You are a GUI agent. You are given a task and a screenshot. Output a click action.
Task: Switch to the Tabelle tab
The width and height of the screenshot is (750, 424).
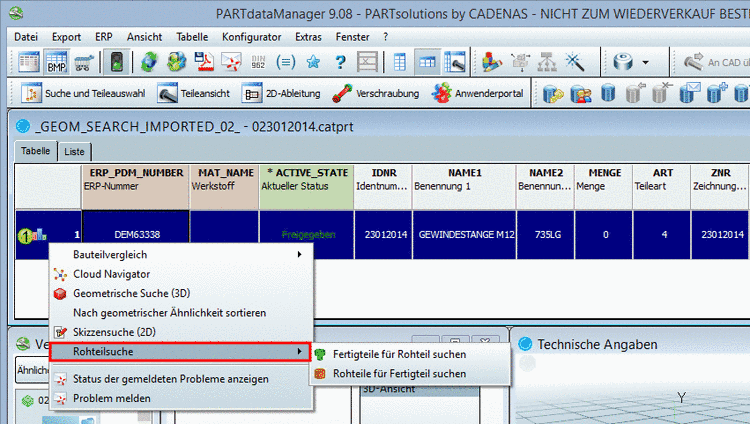click(35, 151)
